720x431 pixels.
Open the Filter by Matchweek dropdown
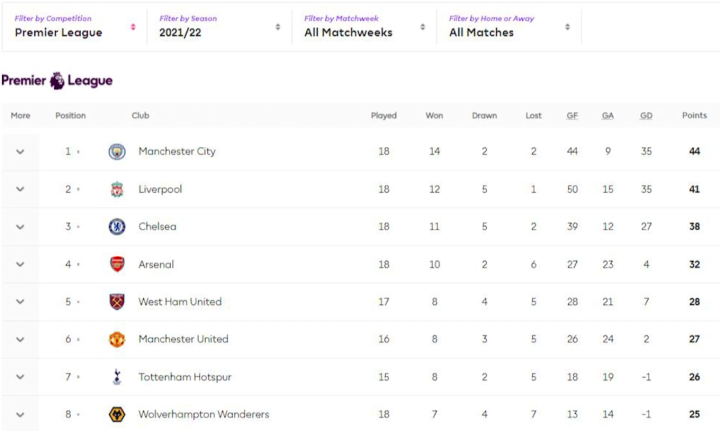[x=365, y=27]
